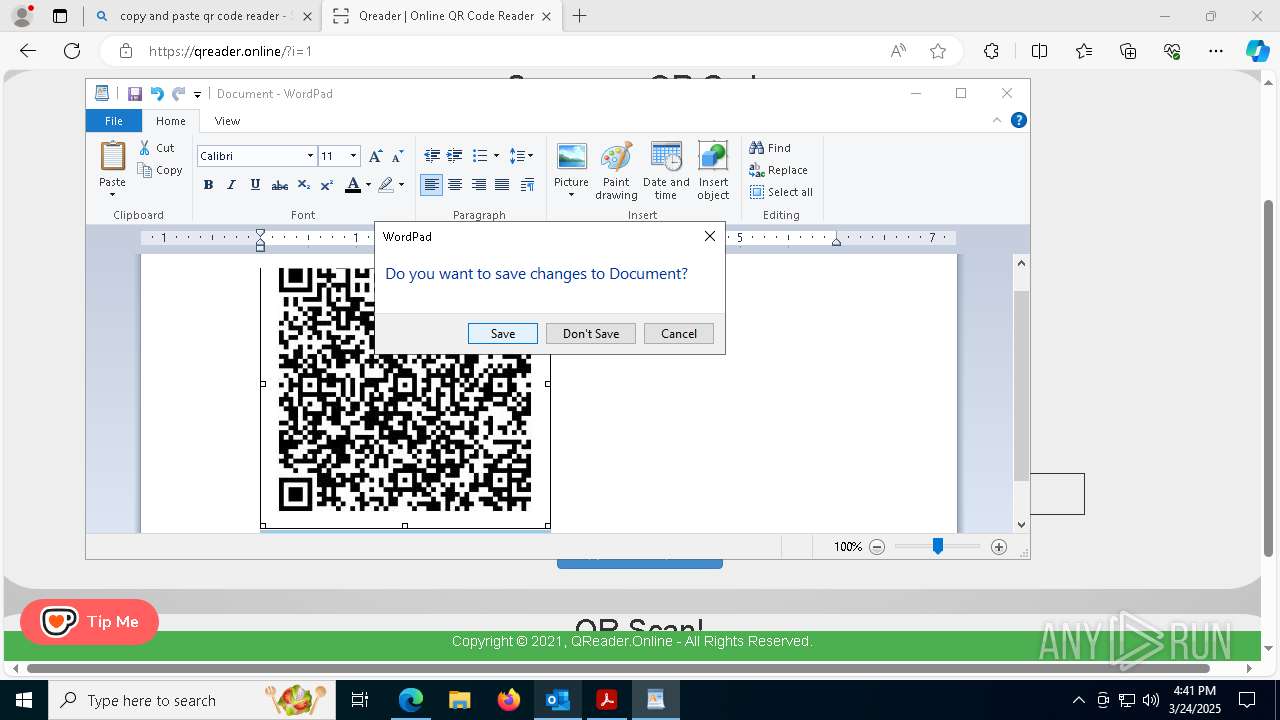
Task: Click Replace in Editing group
Action: point(778,170)
